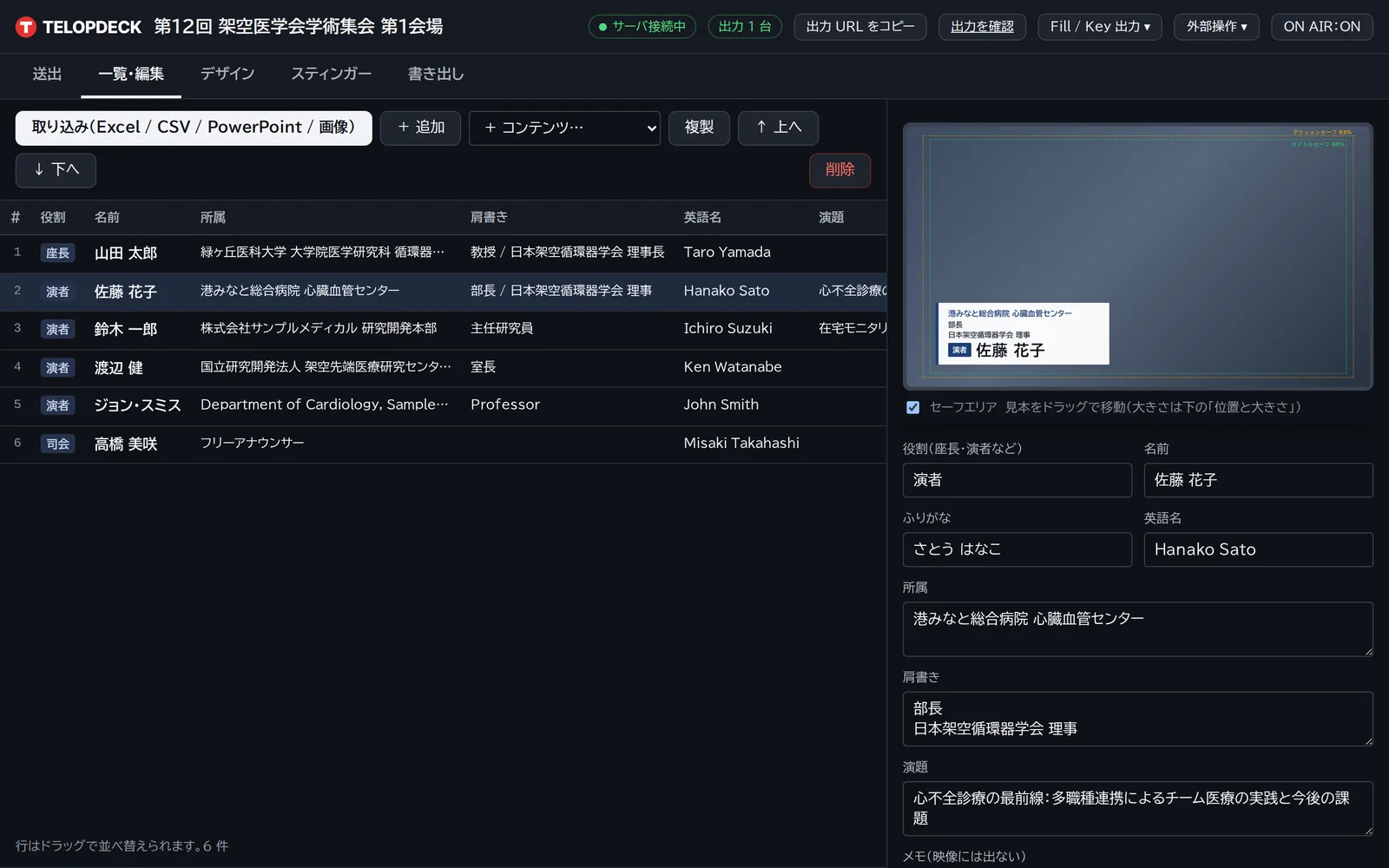The image size is (1389, 868).
Task: Move the row up with ↑ 上へ
Action: (x=778, y=128)
